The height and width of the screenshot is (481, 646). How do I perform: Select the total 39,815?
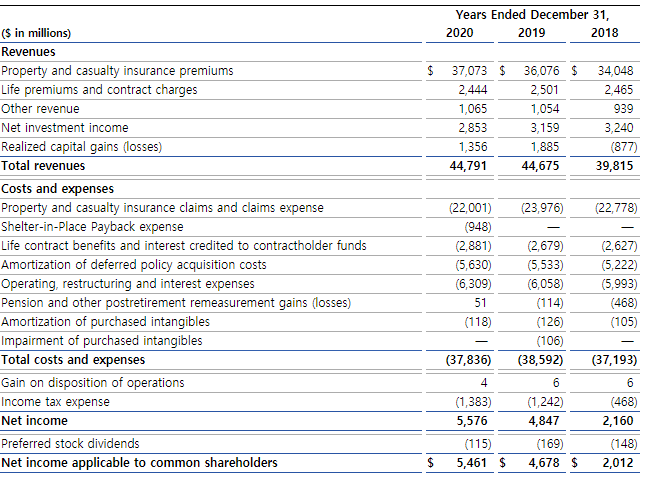coord(614,166)
